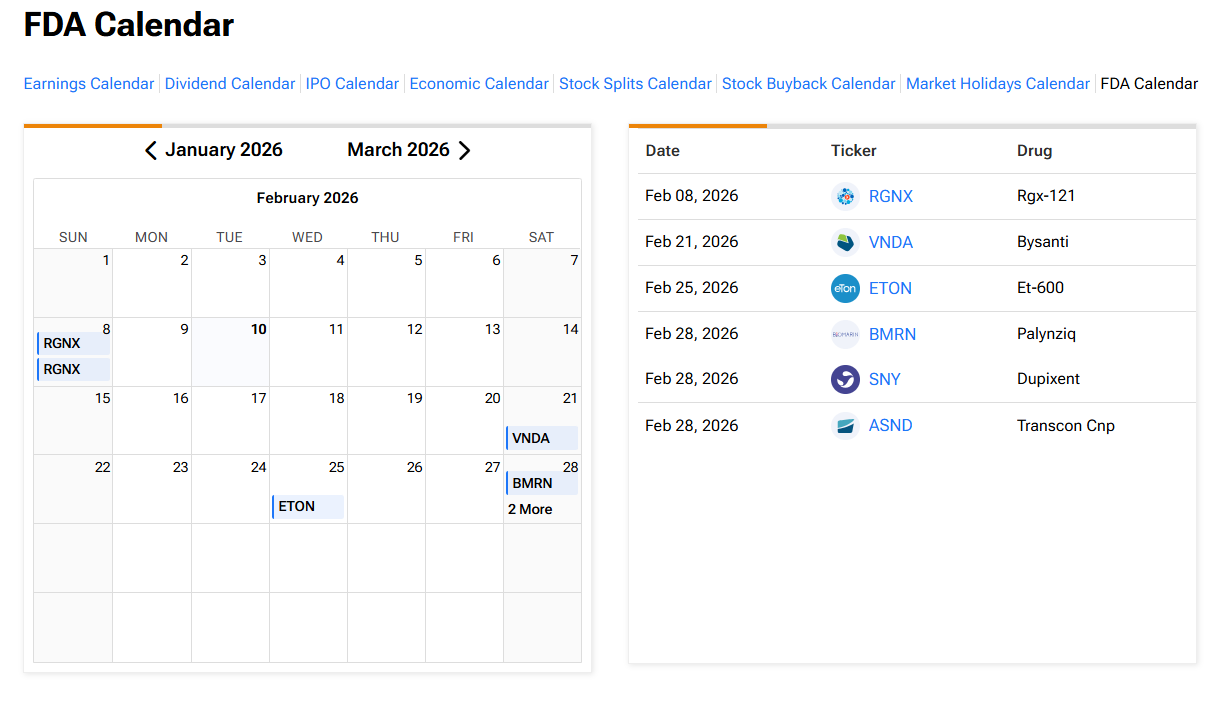This screenshot has width=1232, height=706.
Task: Open the IPO Calendar link
Action: [352, 84]
